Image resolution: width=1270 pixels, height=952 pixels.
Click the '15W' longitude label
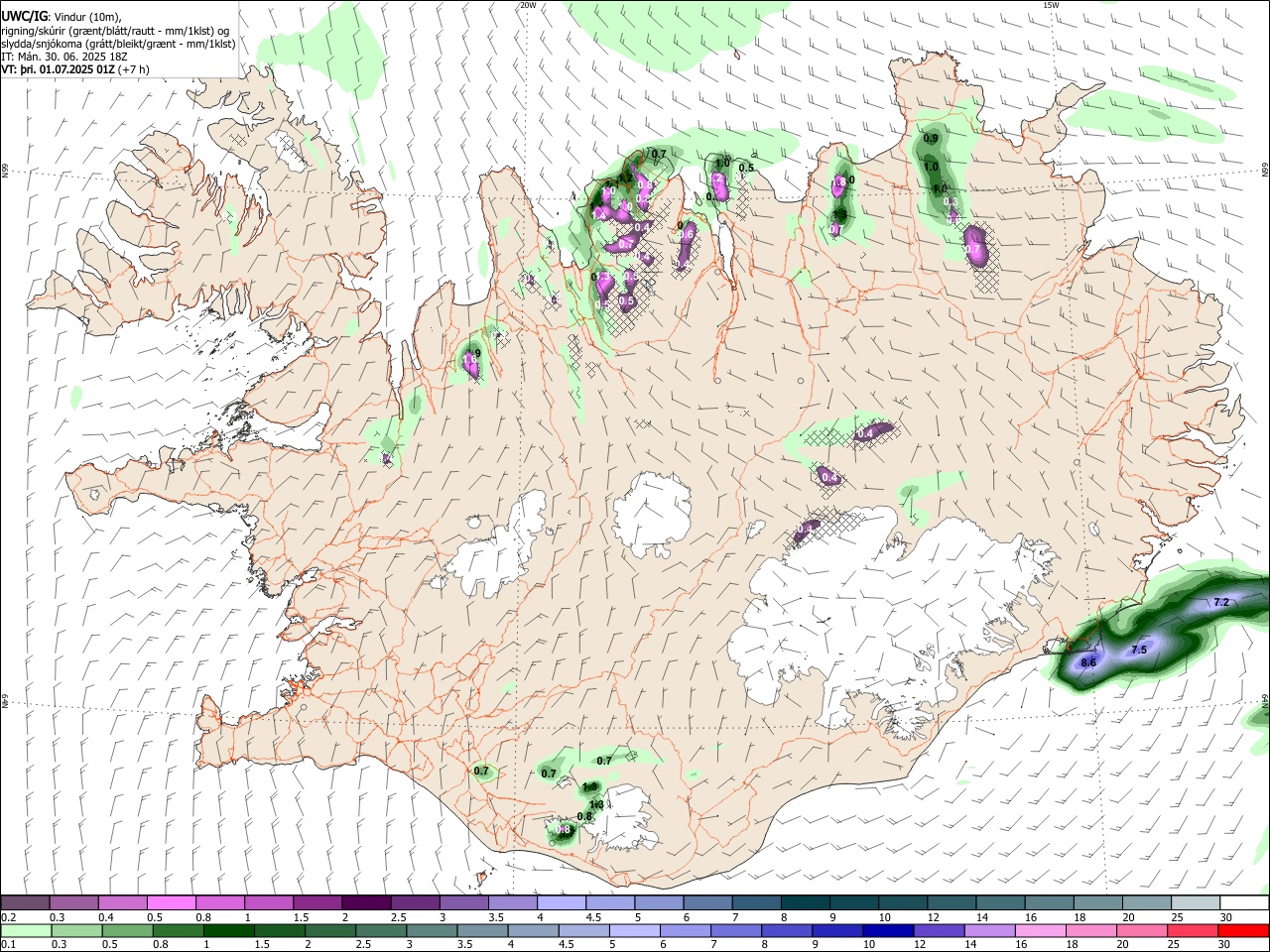pyautogui.click(x=1051, y=5)
